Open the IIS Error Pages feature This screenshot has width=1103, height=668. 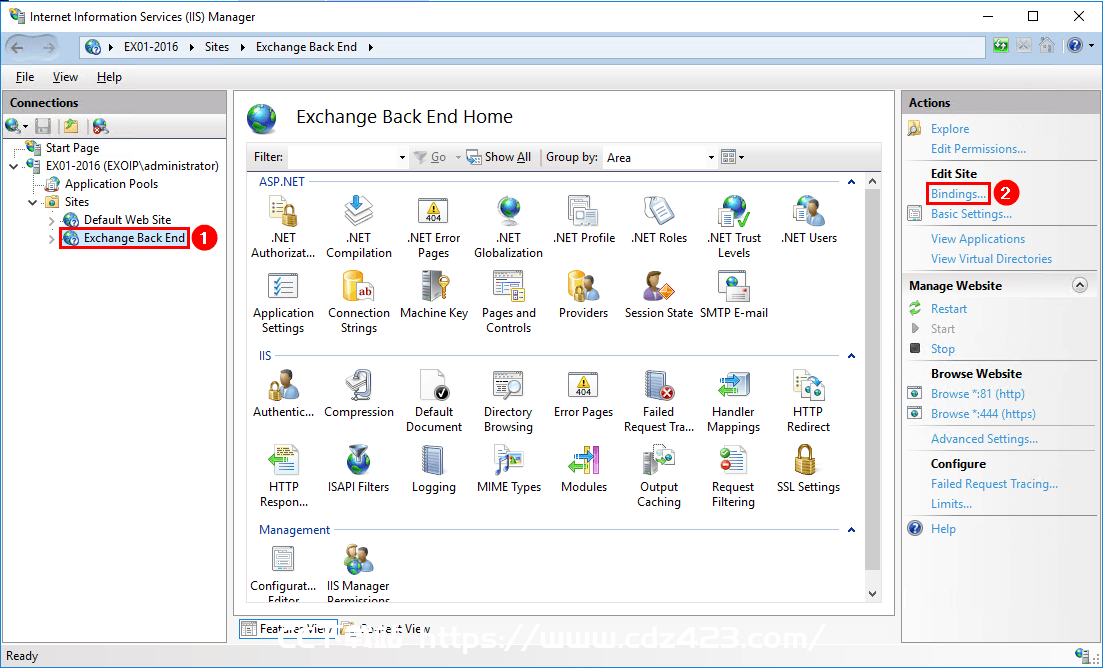click(x=584, y=394)
